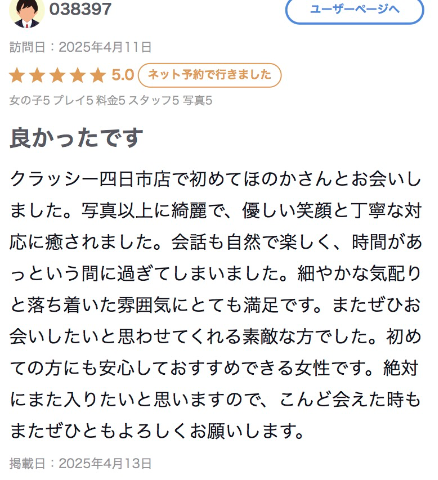Click the review title 良かったです
Screen dimensions: 438x480
(76, 138)
